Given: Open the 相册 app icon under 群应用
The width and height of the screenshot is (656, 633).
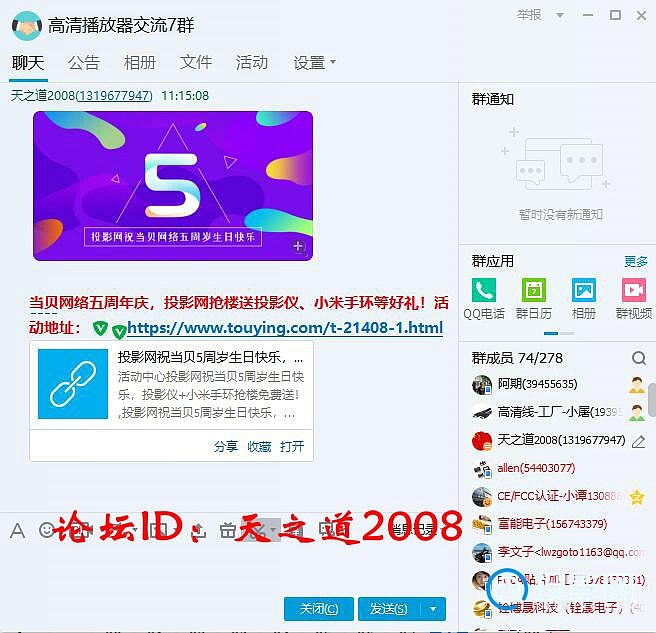Looking at the screenshot, I should point(584,290).
